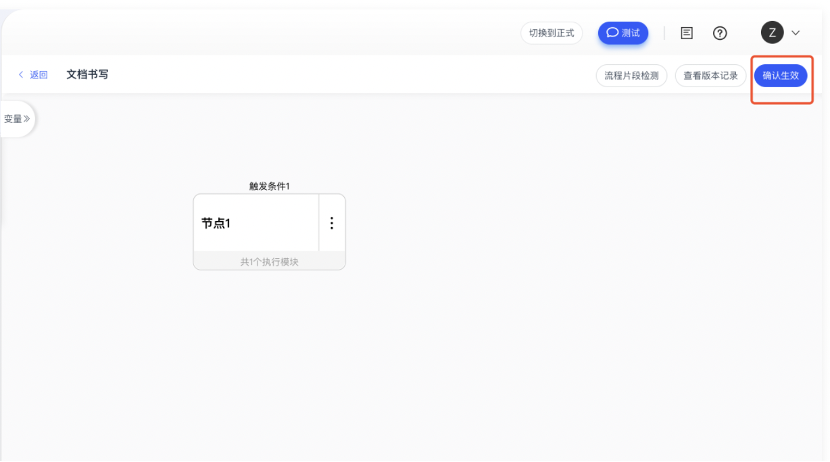Click the 测试 text label
830x462 pixels.
(x=630, y=33)
